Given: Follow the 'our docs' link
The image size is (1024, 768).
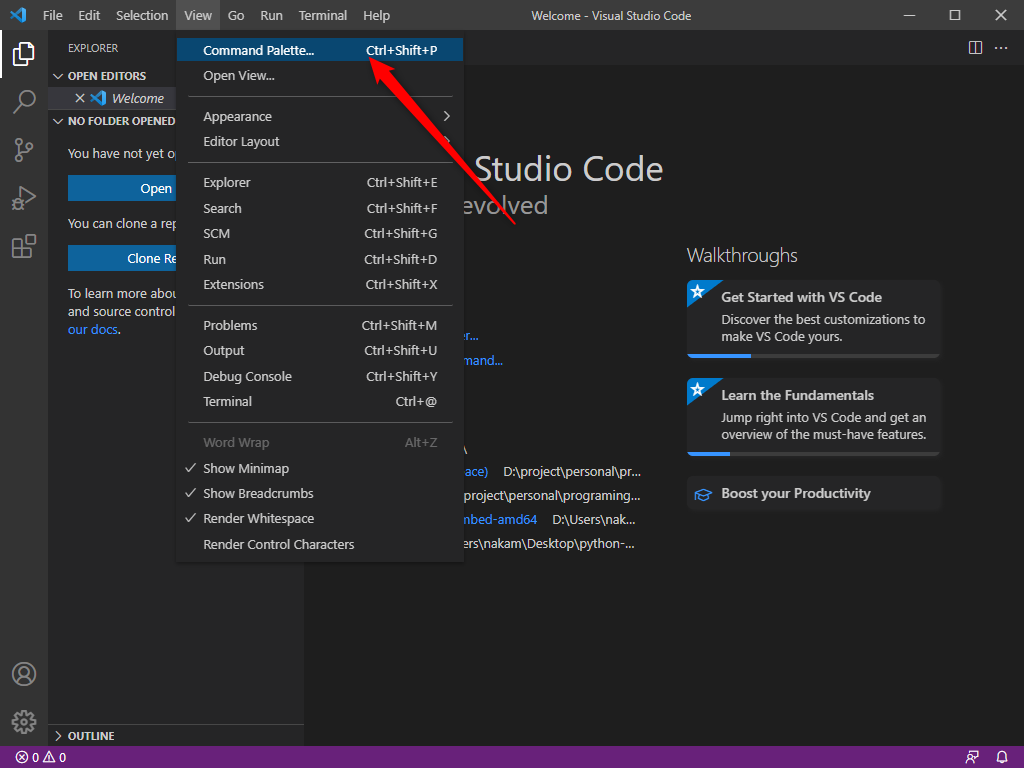Looking at the screenshot, I should pos(93,330).
